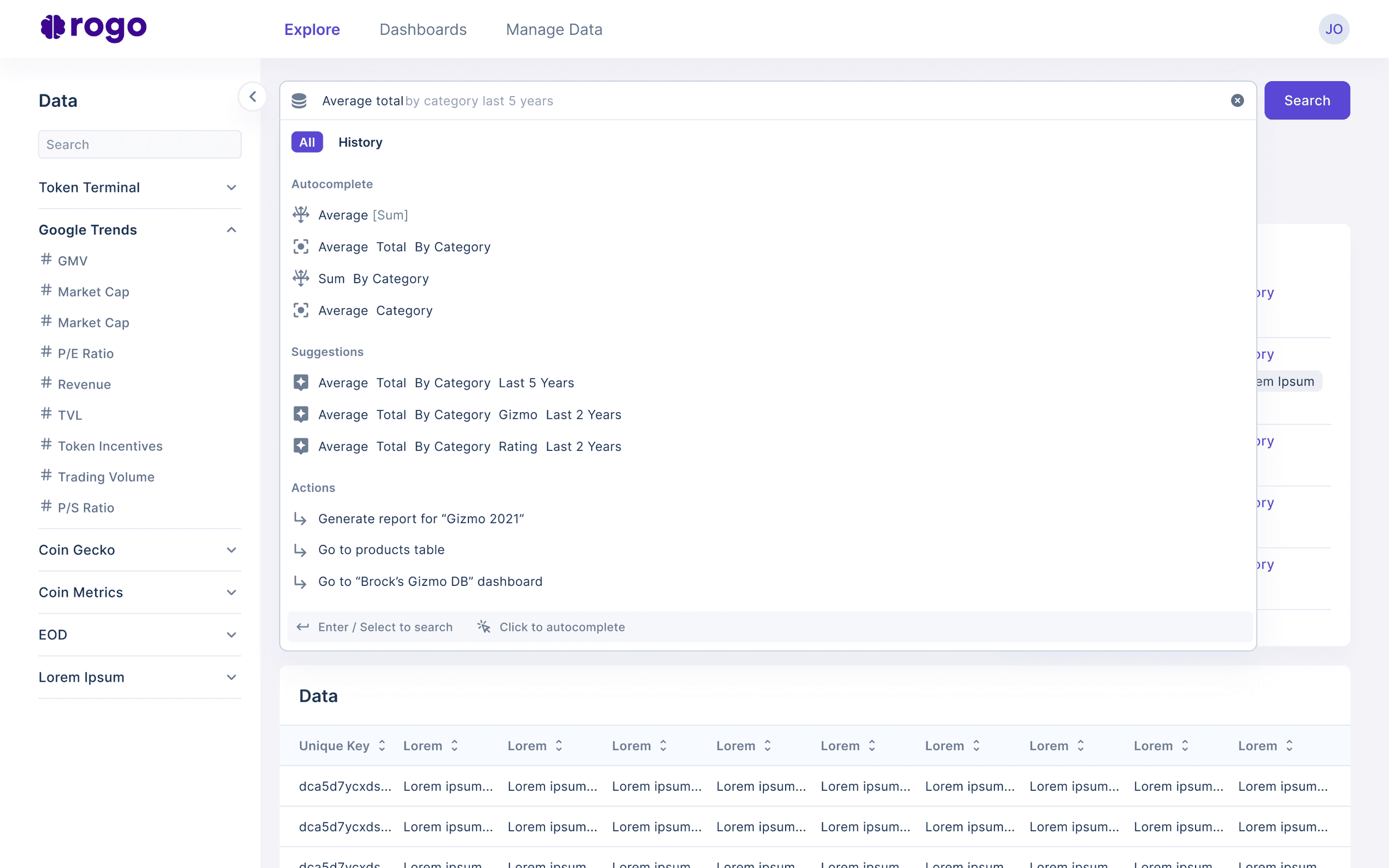Clear the search query with the X icon
The height and width of the screenshot is (868, 1389).
[x=1237, y=101]
